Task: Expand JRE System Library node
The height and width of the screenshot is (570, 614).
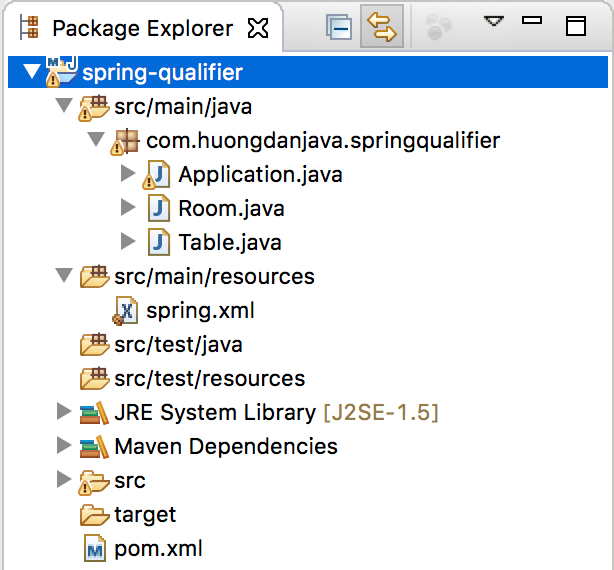Action: click(64, 411)
